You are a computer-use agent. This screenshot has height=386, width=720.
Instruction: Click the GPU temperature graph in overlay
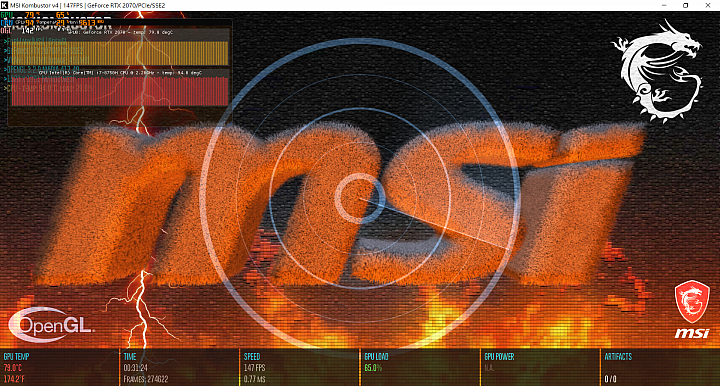119,53
